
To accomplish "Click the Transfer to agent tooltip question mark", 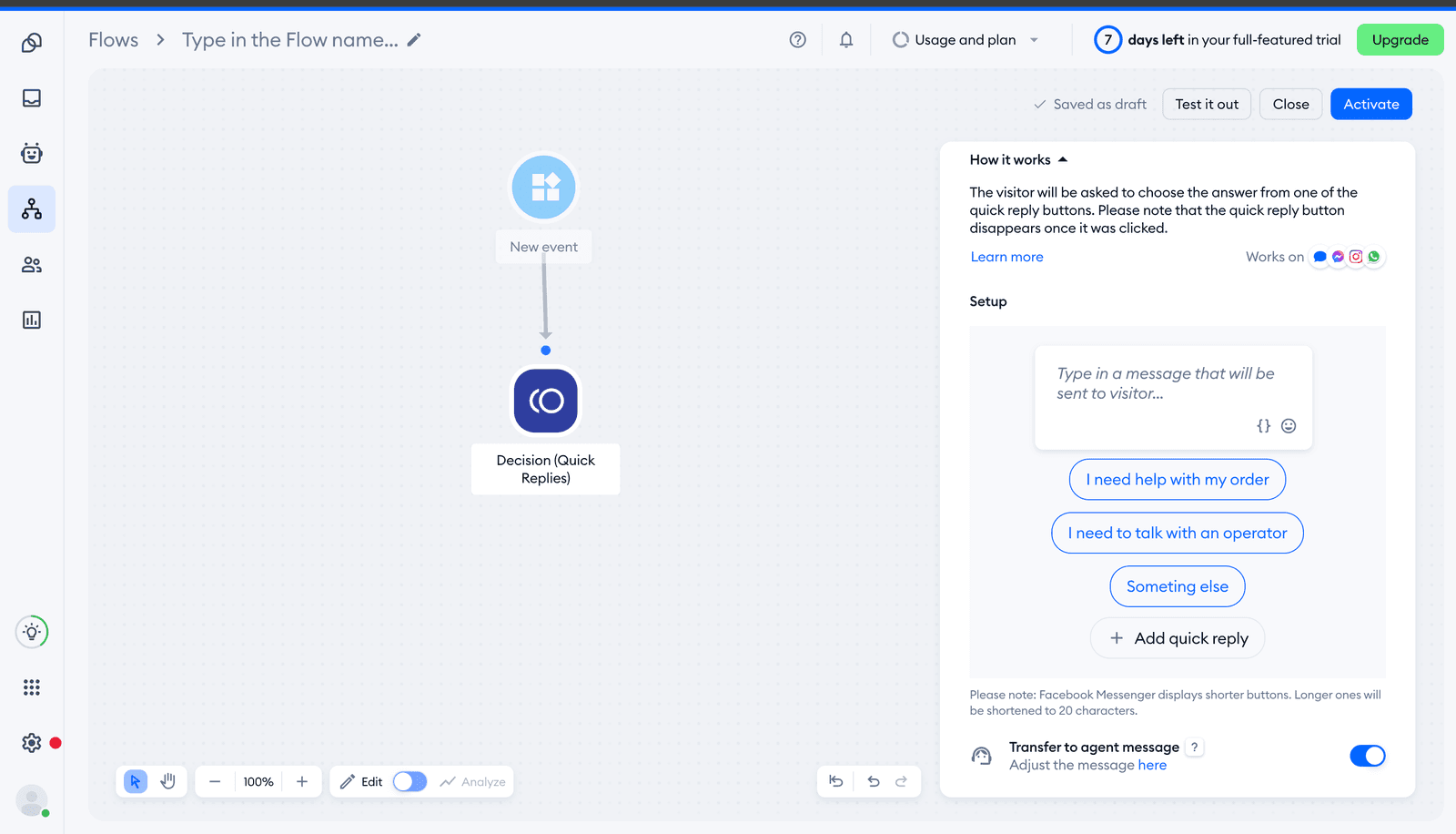I will pyautogui.click(x=1195, y=747).
